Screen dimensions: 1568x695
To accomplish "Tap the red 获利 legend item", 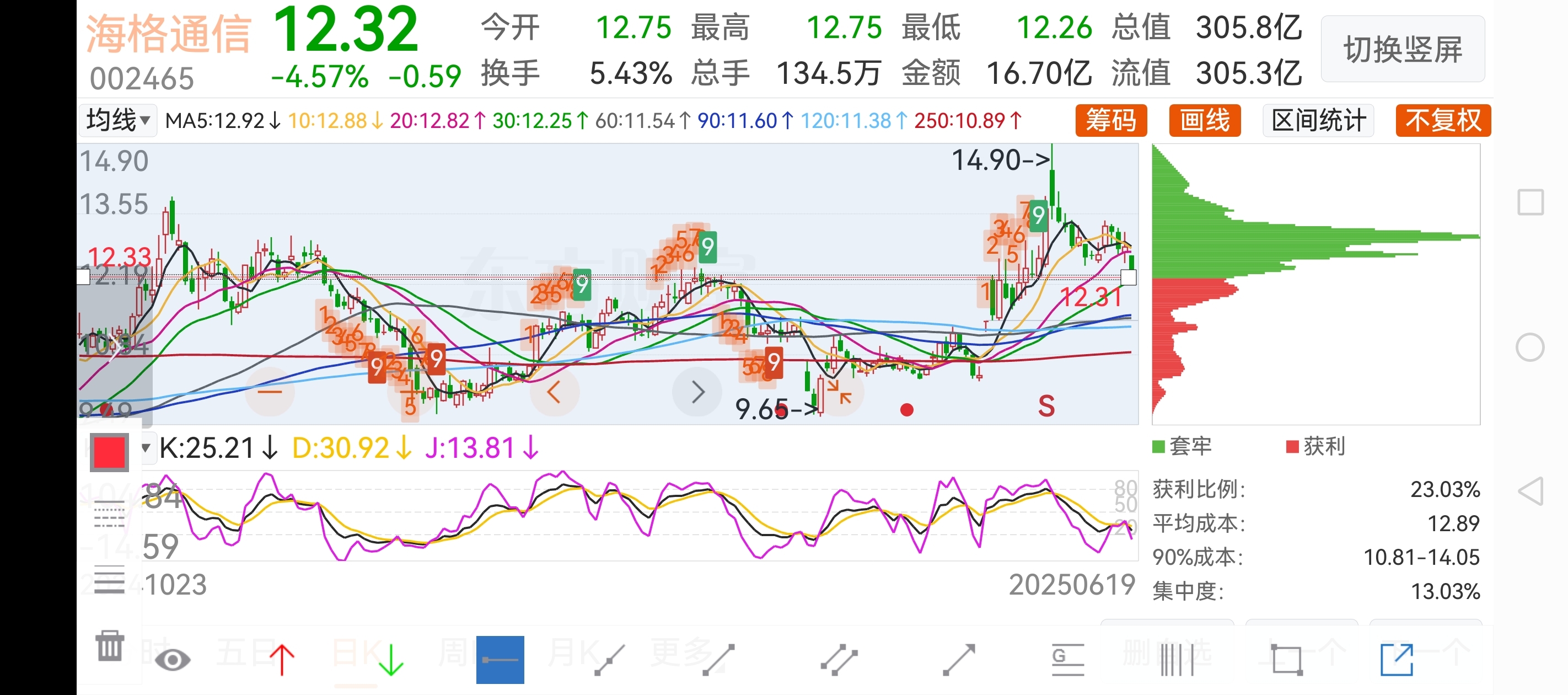I will pyautogui.click(x=1315, y=446).
